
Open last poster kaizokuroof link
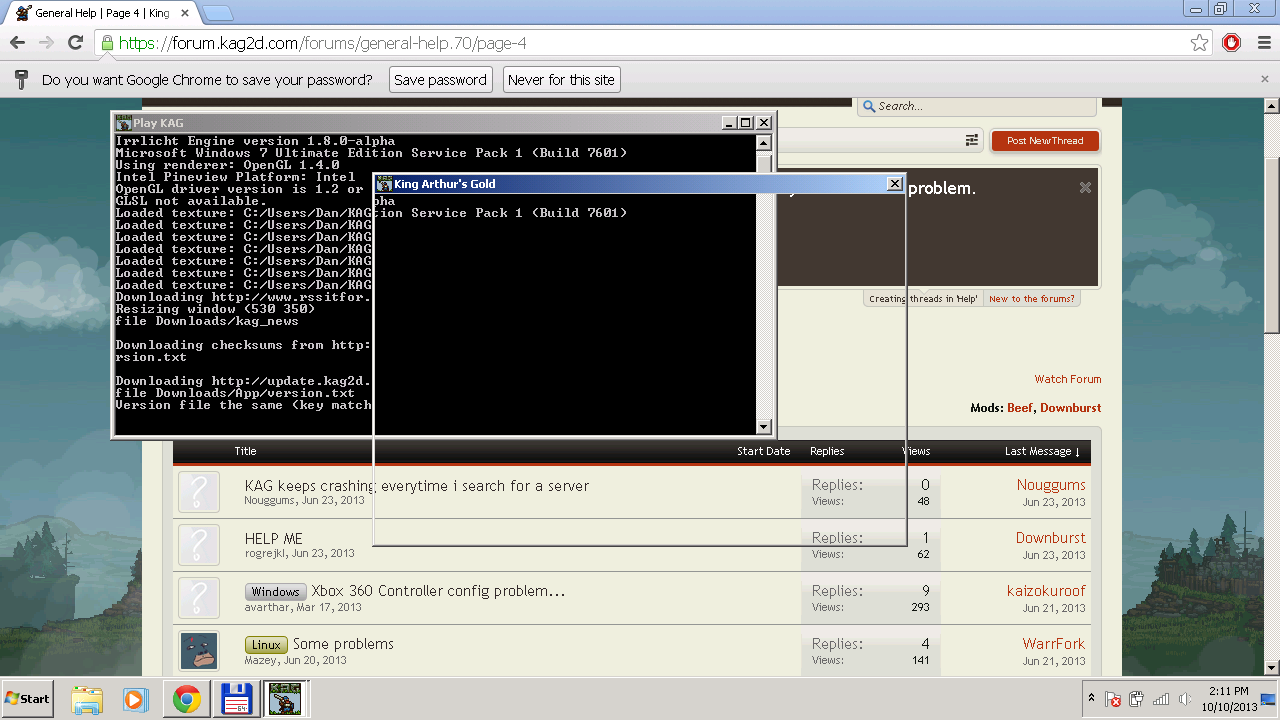point(1046,591)
